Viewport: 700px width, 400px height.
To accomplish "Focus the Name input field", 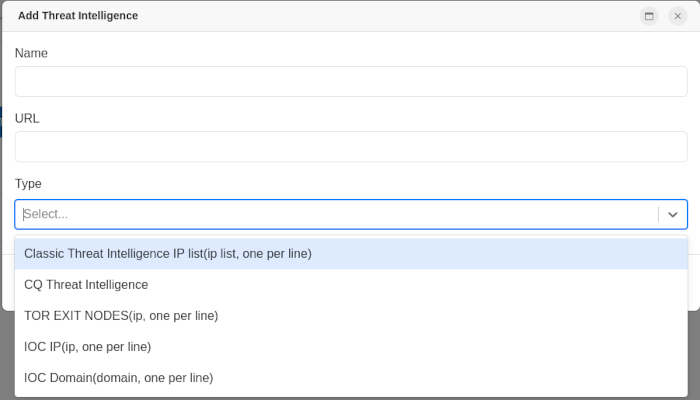I will (x=351, y=82).
